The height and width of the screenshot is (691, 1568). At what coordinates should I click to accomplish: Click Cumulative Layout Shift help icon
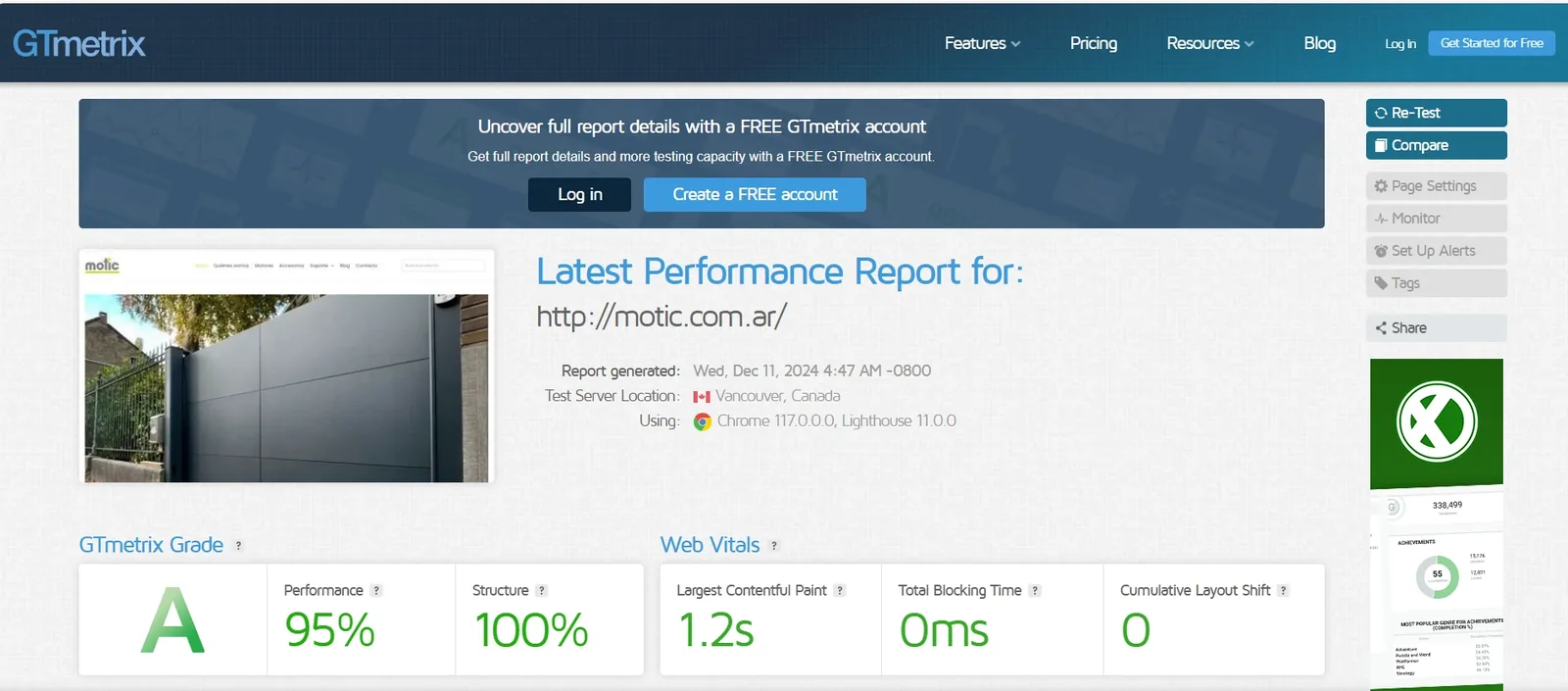click(x=1284, y=591)
